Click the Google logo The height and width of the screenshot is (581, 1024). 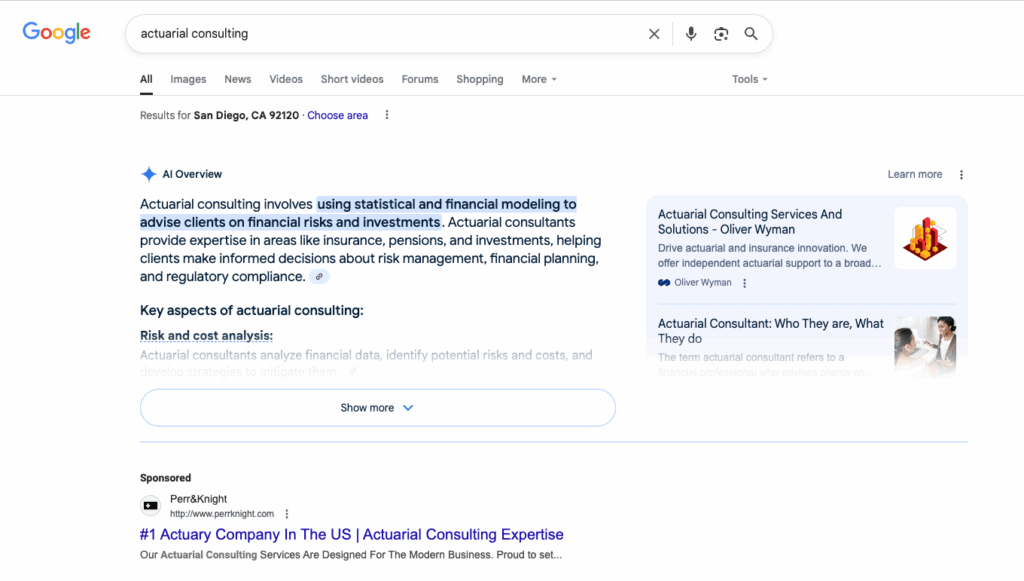click(56, 33)
